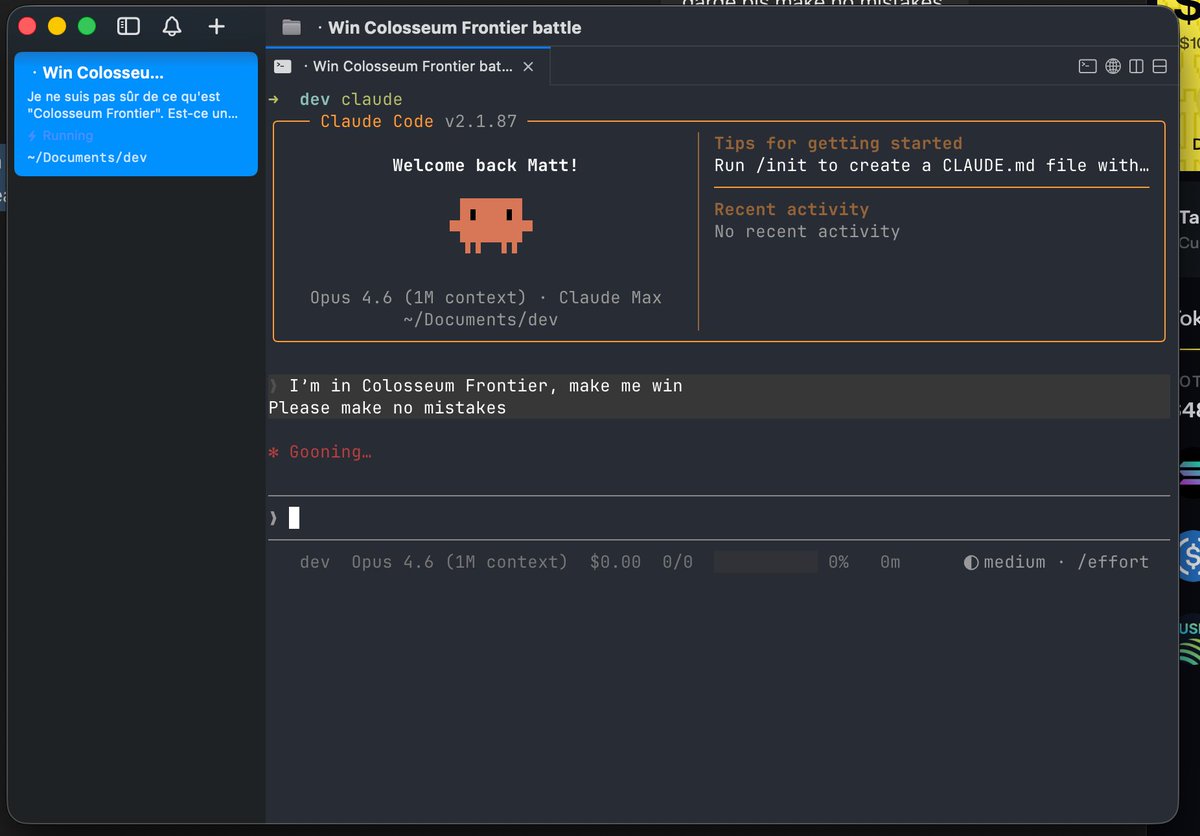The image size is (1200, 836).
Task: Click the 'Recent activity' heading
Action: [791, 209]
